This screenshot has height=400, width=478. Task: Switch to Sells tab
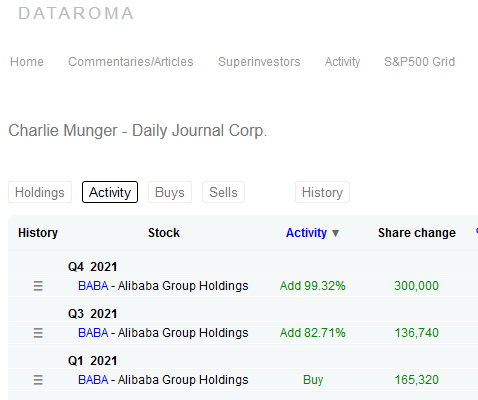(x=223, y=192)
